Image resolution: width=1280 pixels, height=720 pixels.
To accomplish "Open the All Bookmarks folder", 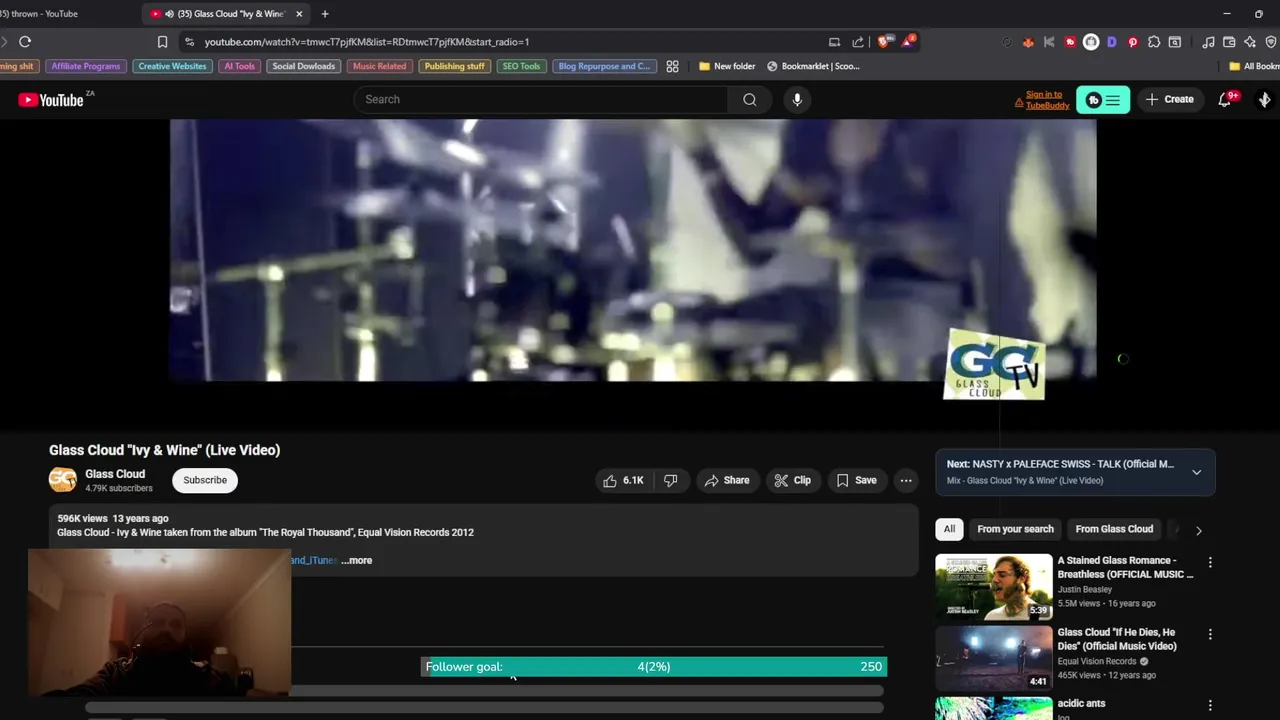I will coord(1254,66).
